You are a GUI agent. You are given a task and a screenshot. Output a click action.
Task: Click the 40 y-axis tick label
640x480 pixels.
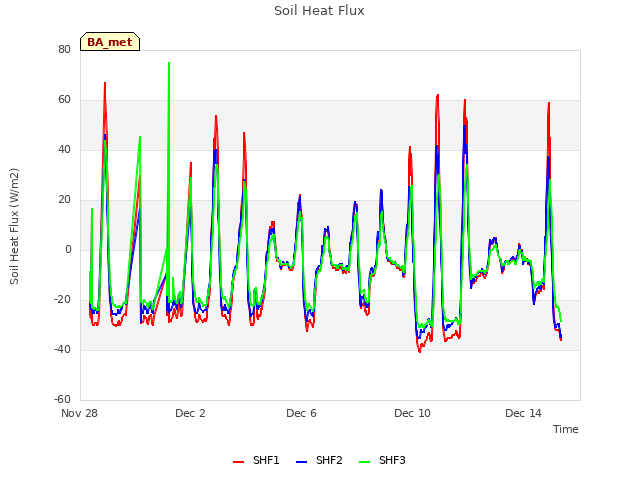64,149
